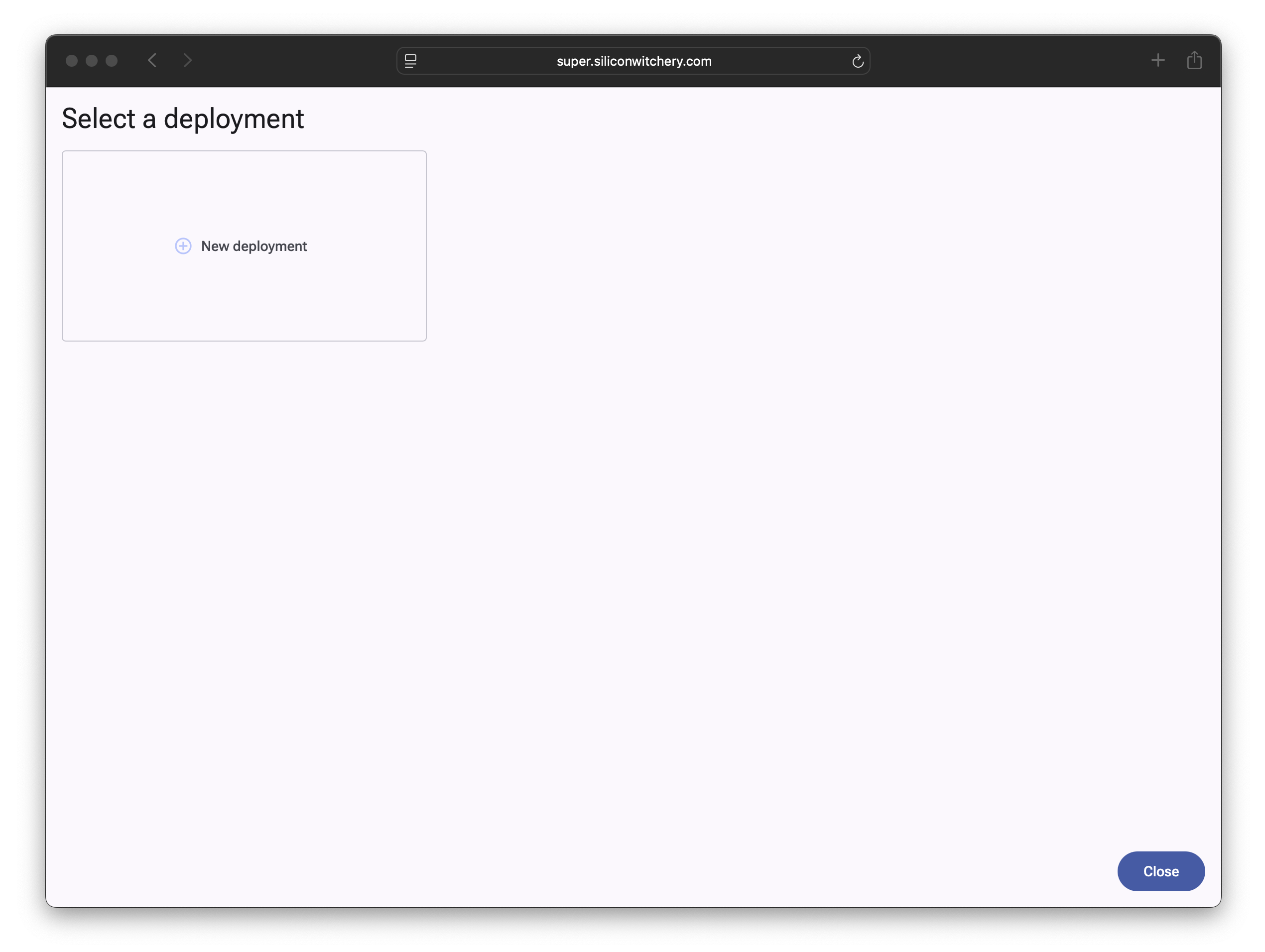
Task: Open the New deployment card label
Action: tap(254, 246)
